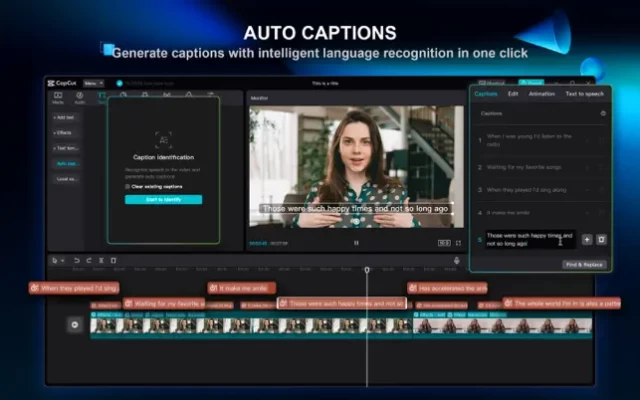640x400 pixels.
Task: Switch to the Animation tab
Action: (542, 94)
